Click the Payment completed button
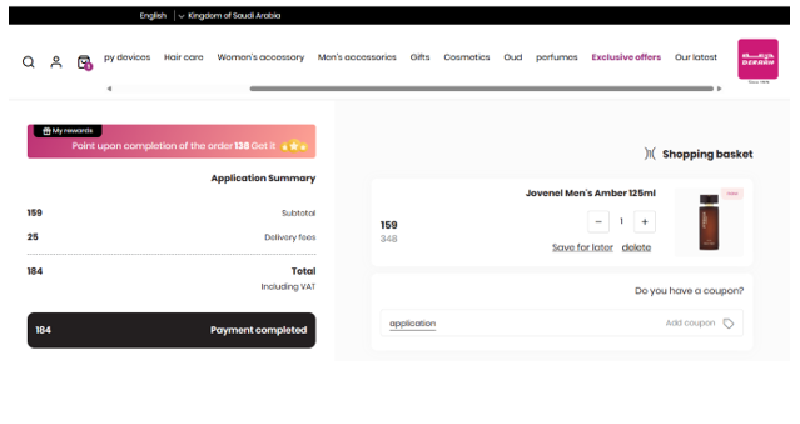Viewport: 800px width, 424px height. pos(171,330)
